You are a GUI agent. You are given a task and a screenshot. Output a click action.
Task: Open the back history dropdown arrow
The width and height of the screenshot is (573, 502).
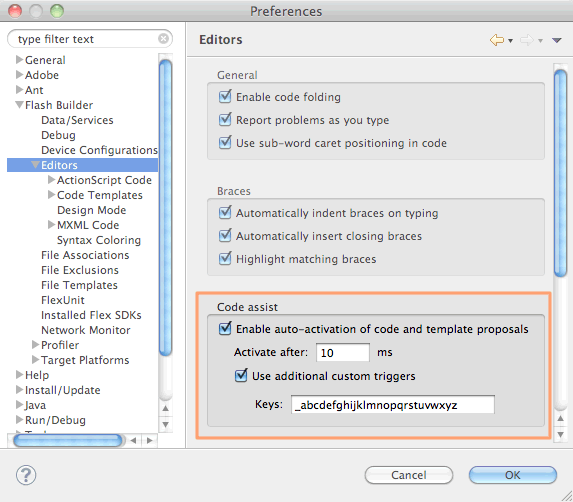[x=511, y=41]
